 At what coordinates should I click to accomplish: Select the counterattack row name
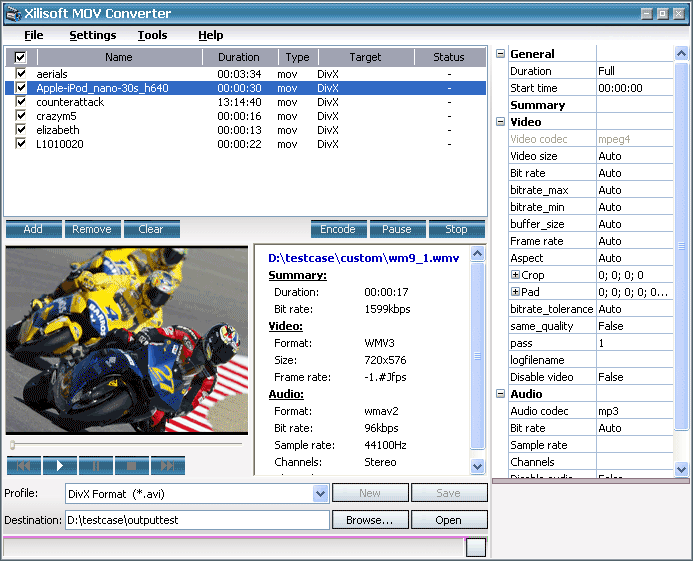click(x=70, y=102)
